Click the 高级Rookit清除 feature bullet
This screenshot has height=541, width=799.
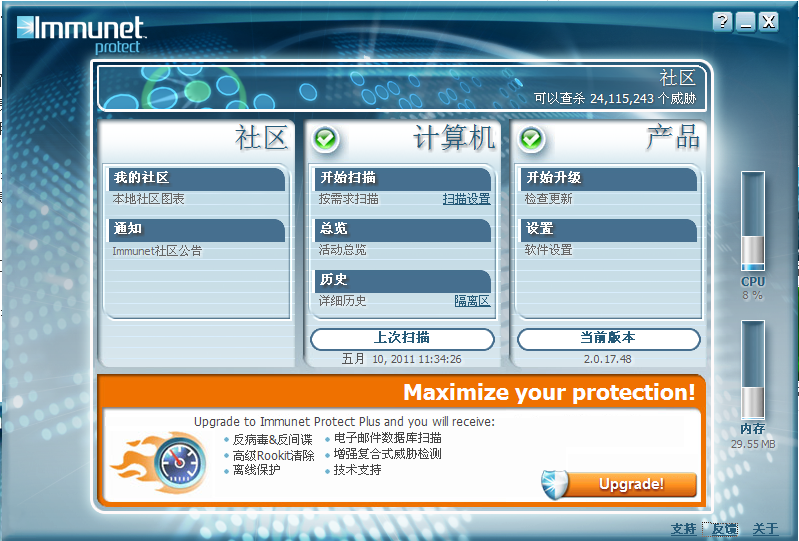coord(274,455)
